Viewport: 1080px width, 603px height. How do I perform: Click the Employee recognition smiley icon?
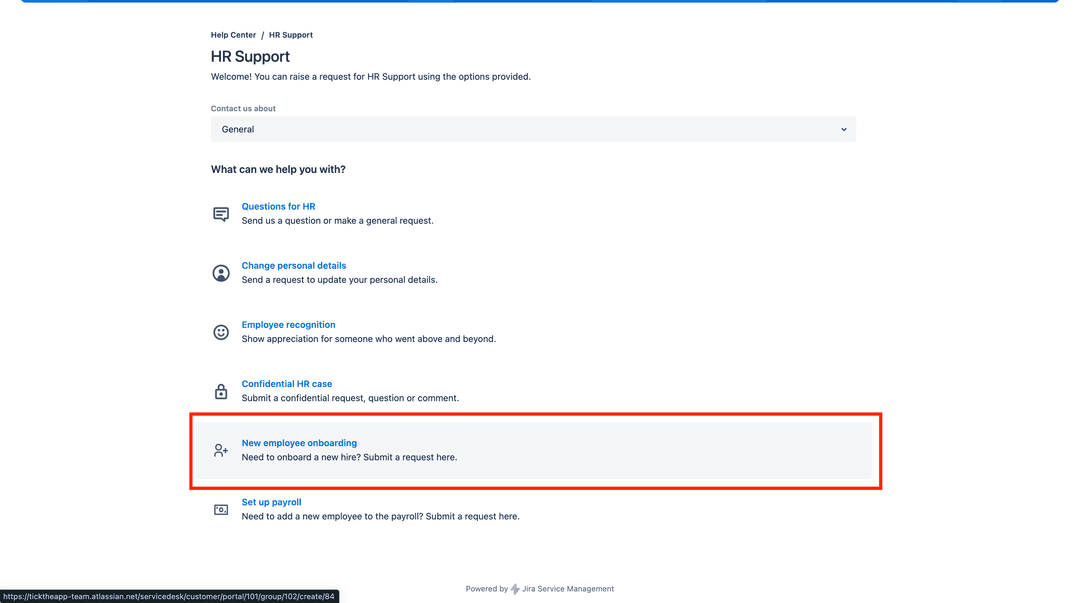(x=221, y=332)
